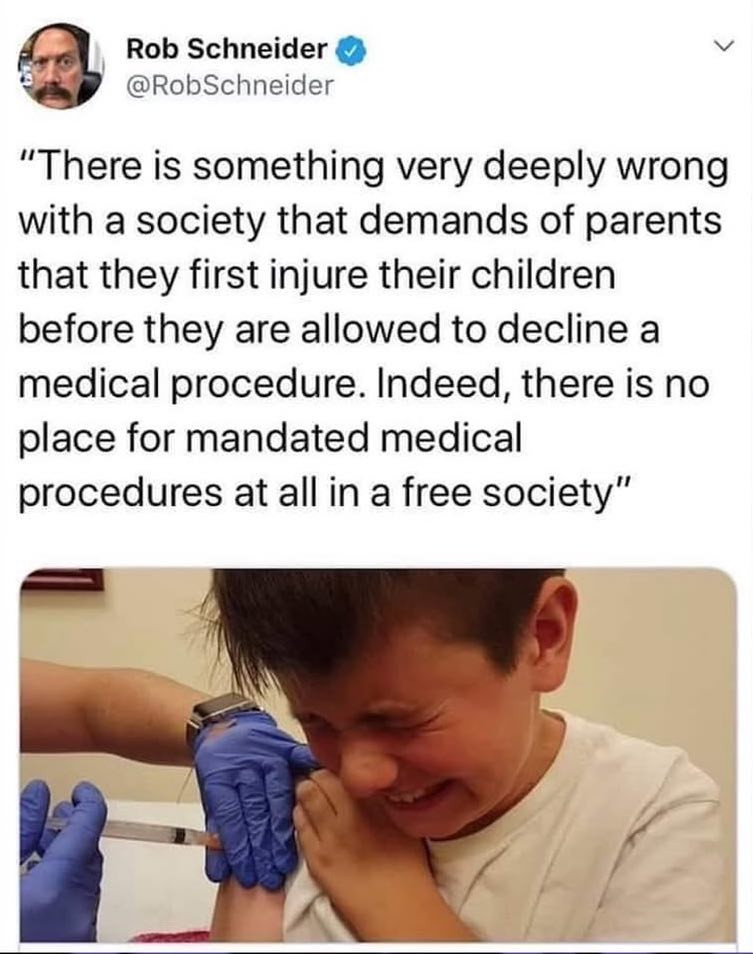This screenshot has height=954, width=753.
Task: Click the phrase 'medical procedure. Indeed, there is no'
Action: pyautogui.click(x=364, y=385)
